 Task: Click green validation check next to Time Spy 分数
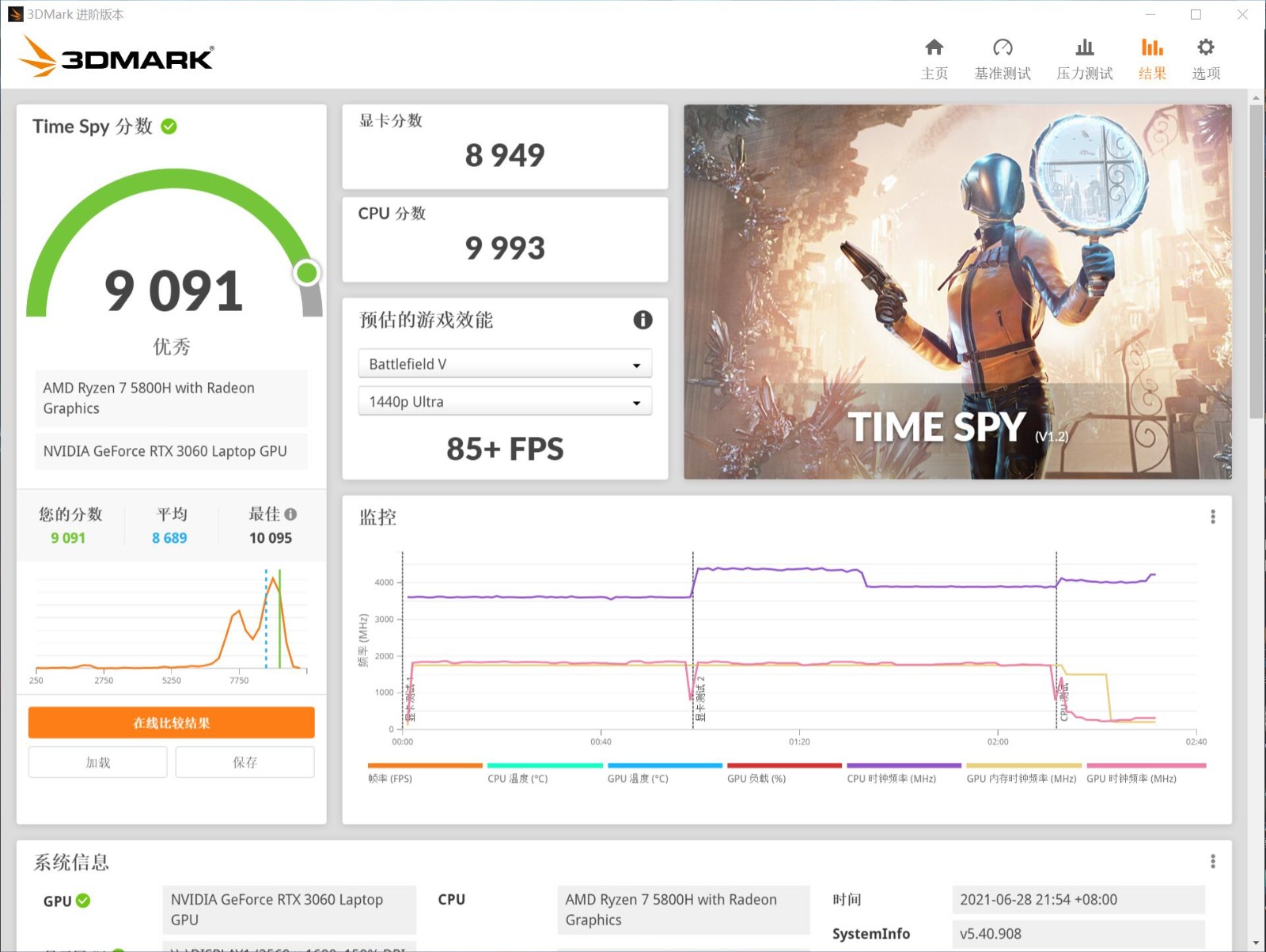tap(169, 126)
